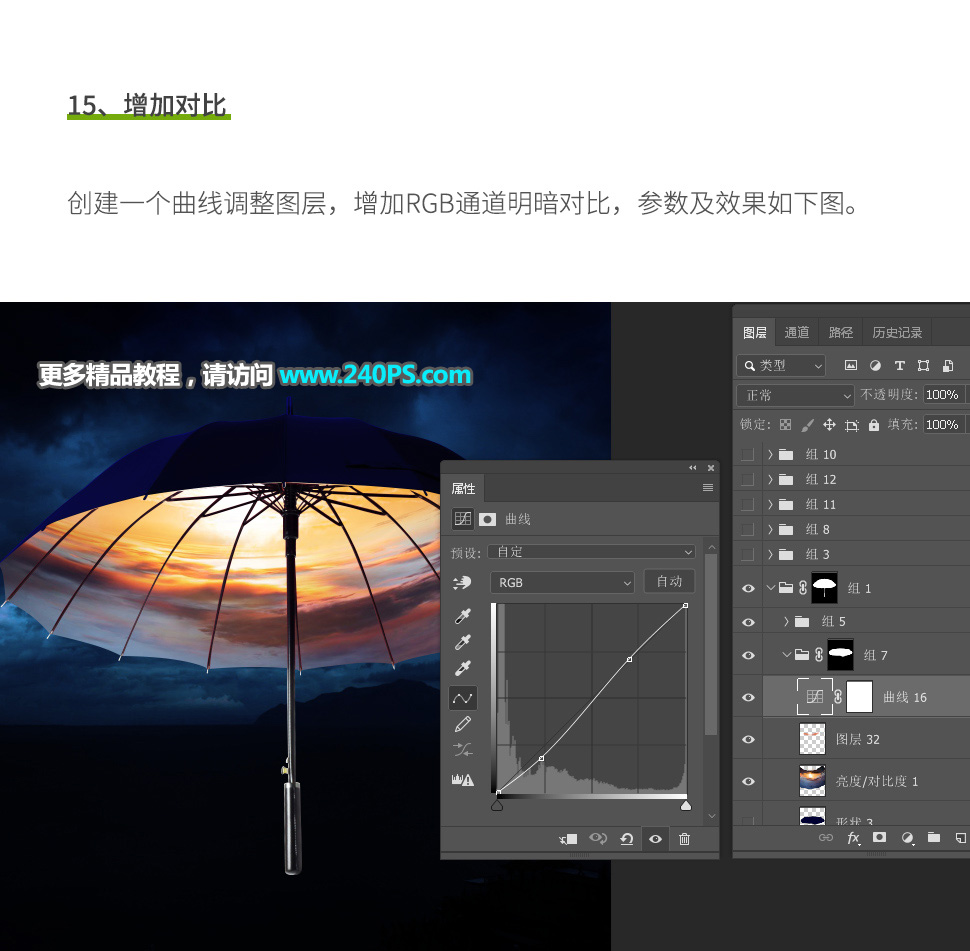Image resolution: width=970 pixels, height=951 pixels.
Task: Click the Link layers icon
Action: [x=825, y=838]
